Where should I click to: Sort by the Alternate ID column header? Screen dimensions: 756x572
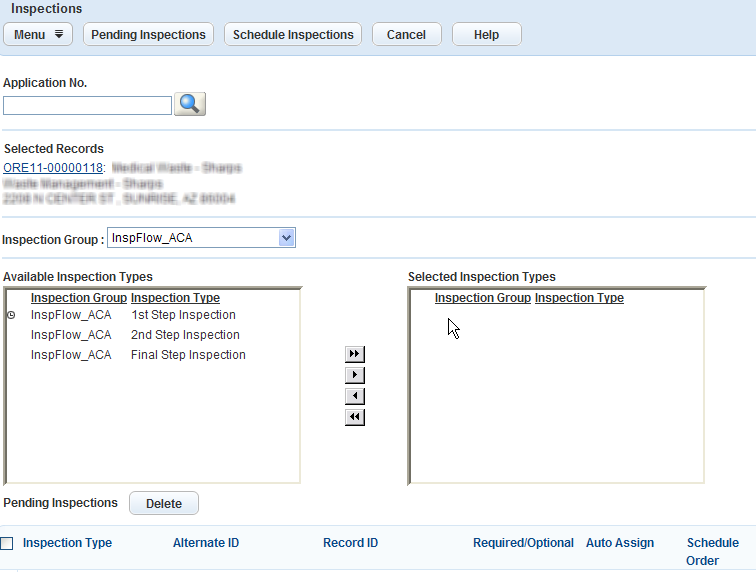pos(206,543)
